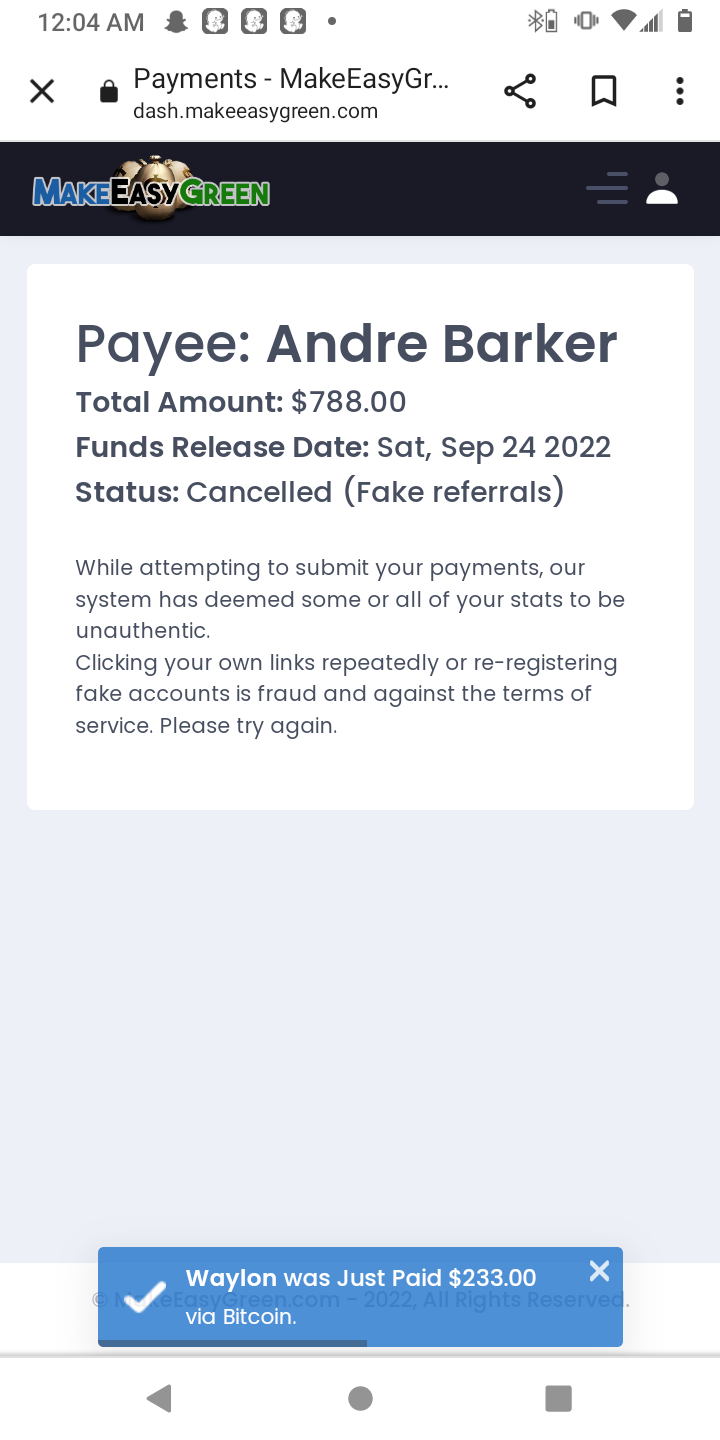Tap the Snapchat notification icon in status bar
Viewport: 720px width, 1440px height.
click(176, 21)
